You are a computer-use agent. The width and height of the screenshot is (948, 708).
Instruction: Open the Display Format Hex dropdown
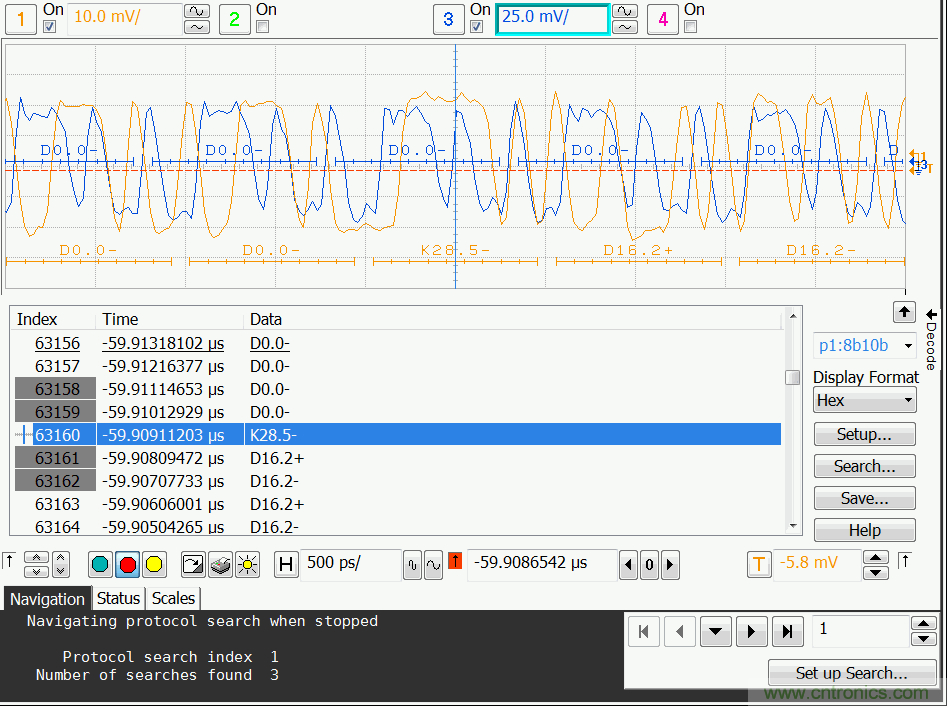865,400
